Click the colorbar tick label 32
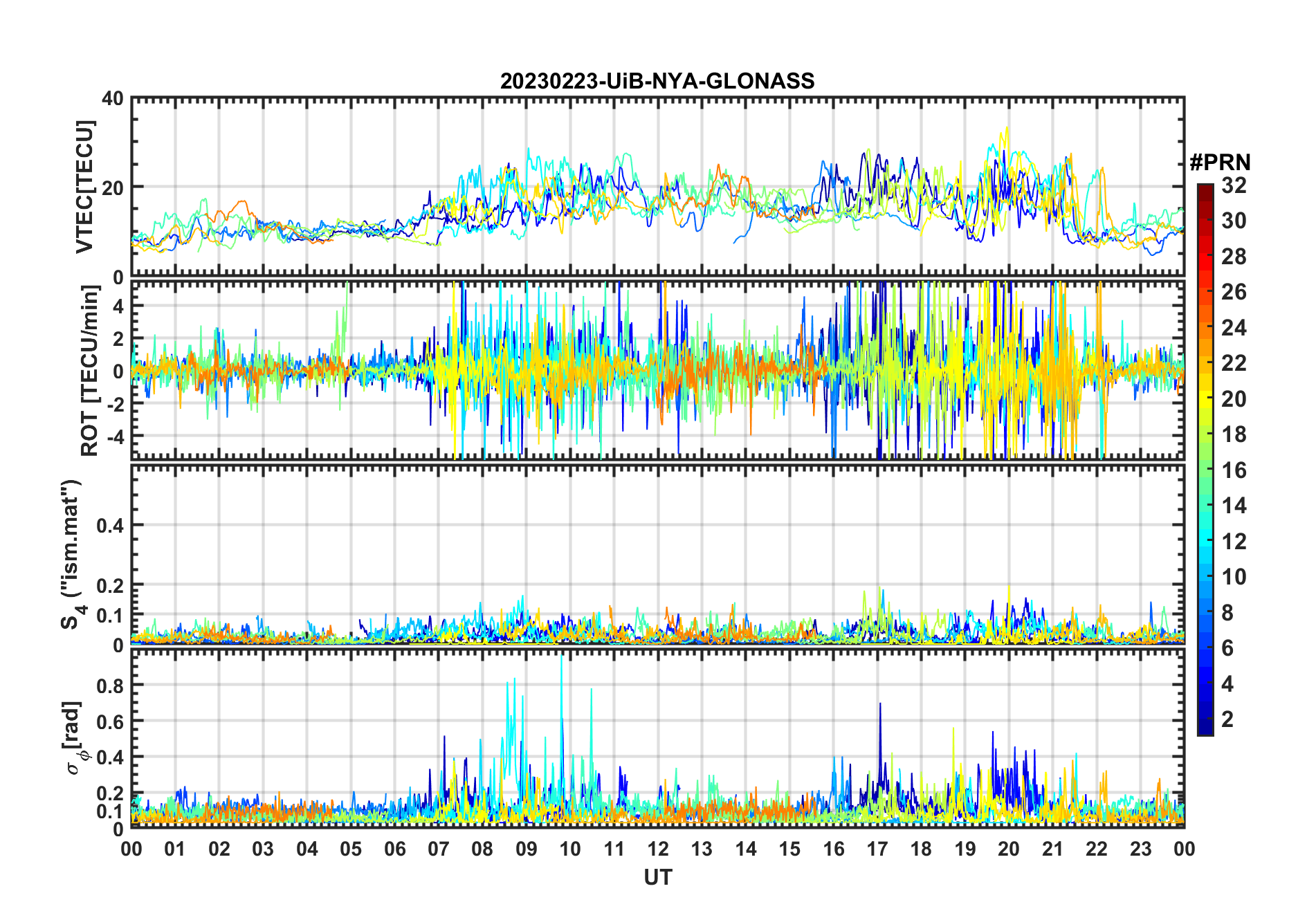This screenshot has width=1316, height=920. pyautogui.click(x=1234, y=185)
